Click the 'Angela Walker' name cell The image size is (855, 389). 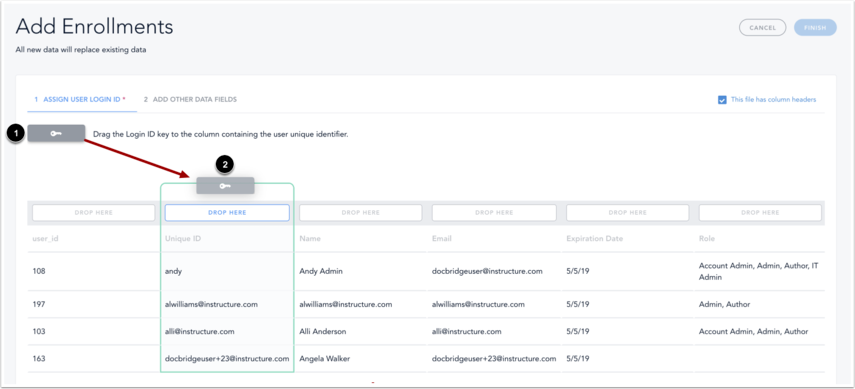point(324,358)
